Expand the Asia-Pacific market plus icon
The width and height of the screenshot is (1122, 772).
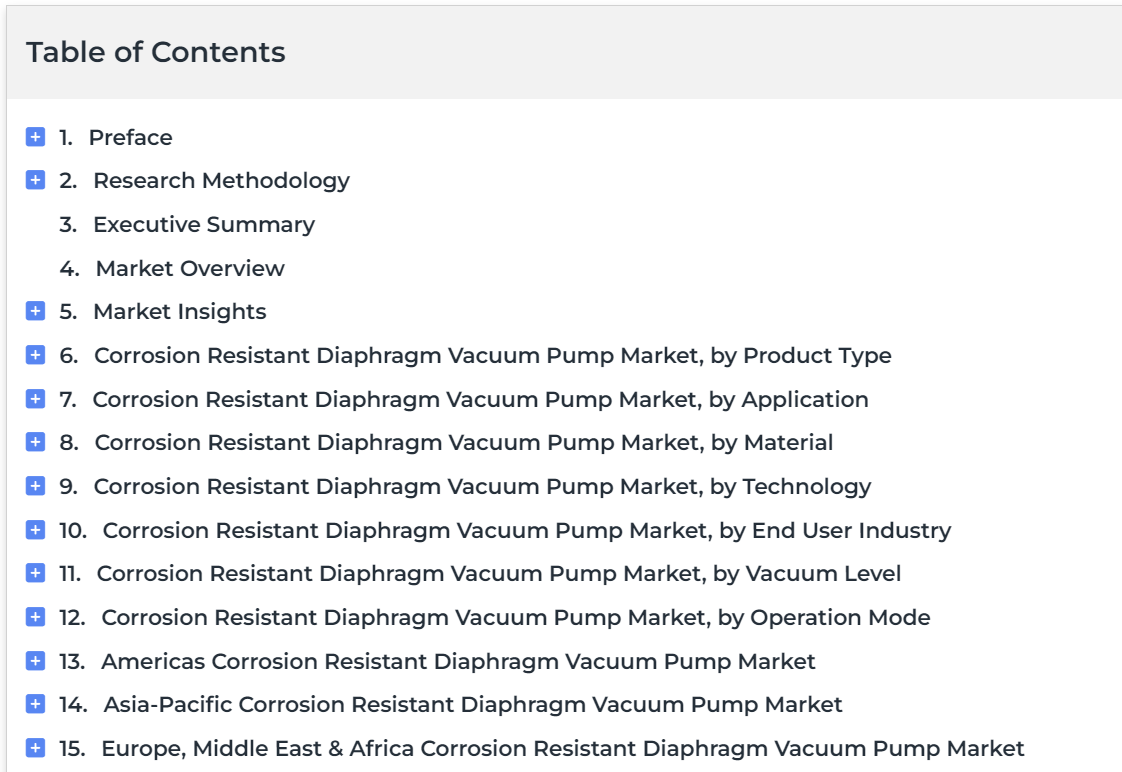pos(35,704)
